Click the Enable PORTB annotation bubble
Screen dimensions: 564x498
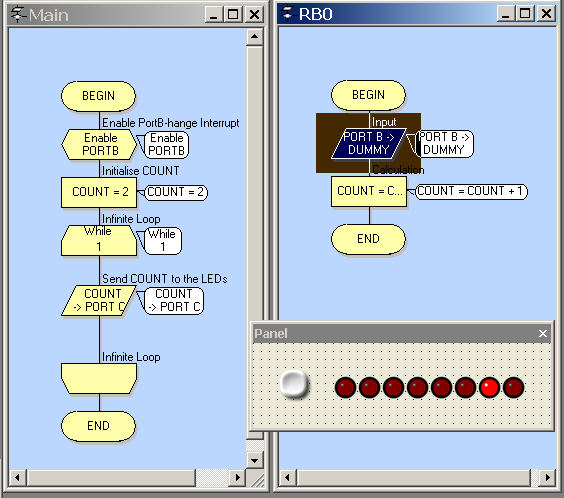167,144
